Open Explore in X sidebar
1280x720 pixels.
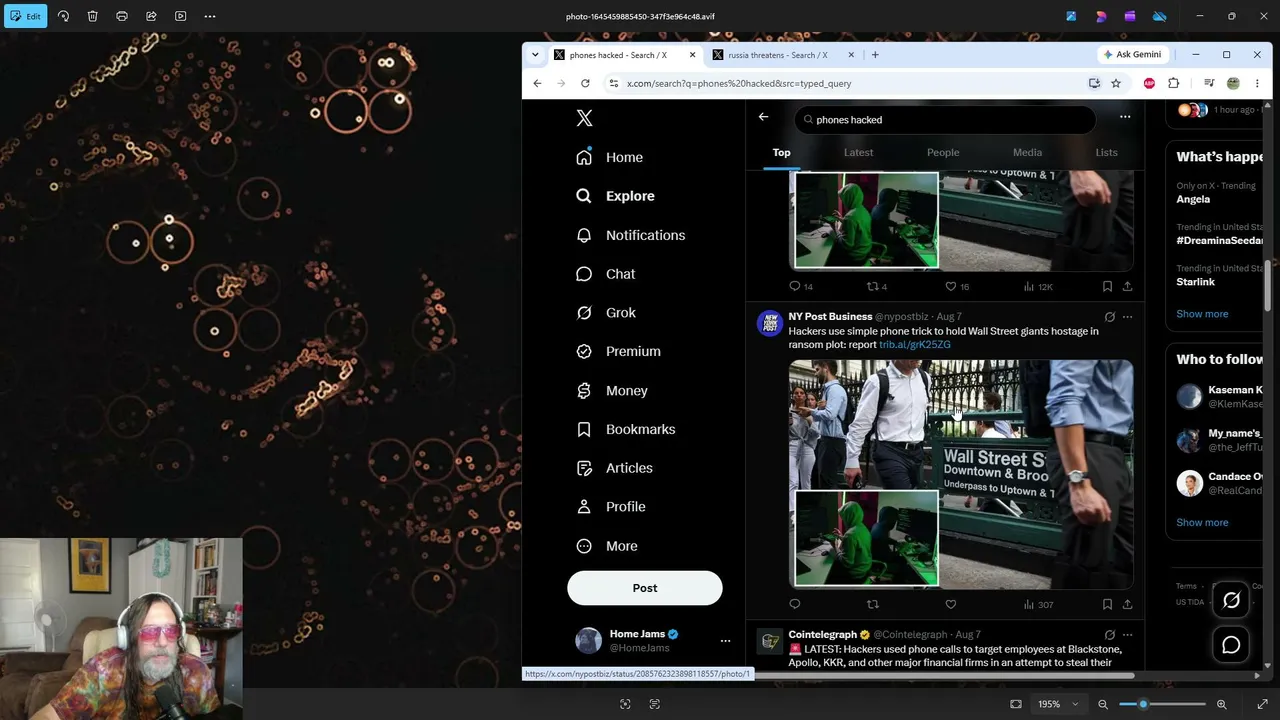click(616, 196)
